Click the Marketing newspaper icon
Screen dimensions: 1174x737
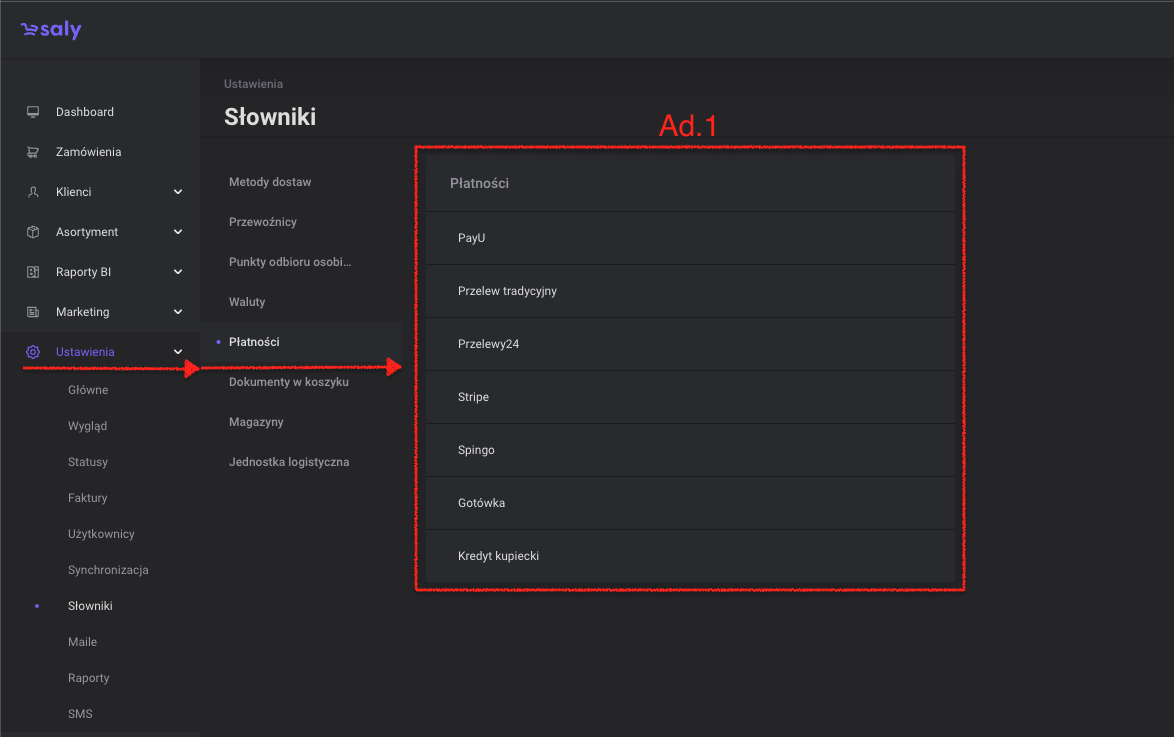pyautogui.click(x=33, y=312)
